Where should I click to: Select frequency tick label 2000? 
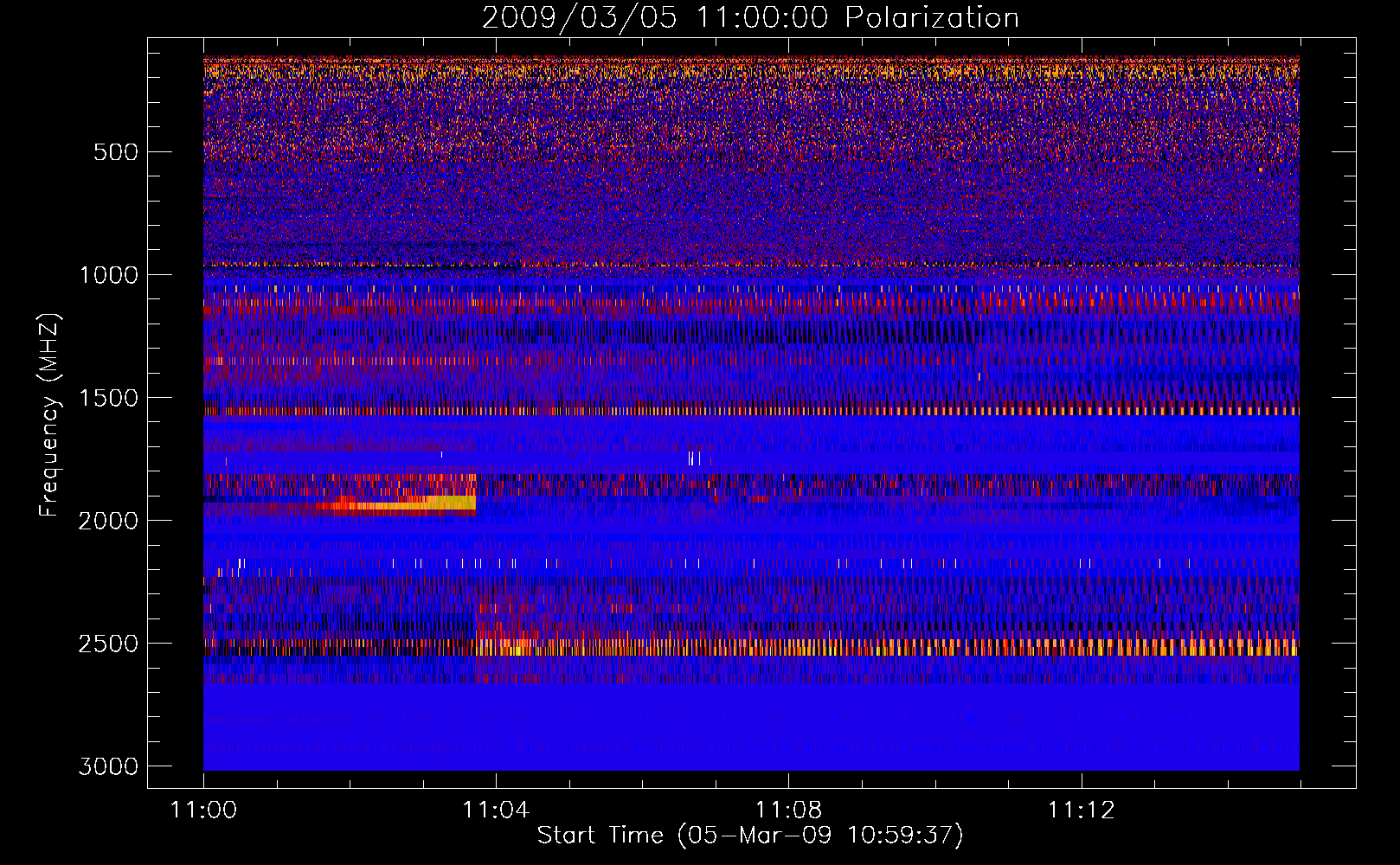point(108,521)
